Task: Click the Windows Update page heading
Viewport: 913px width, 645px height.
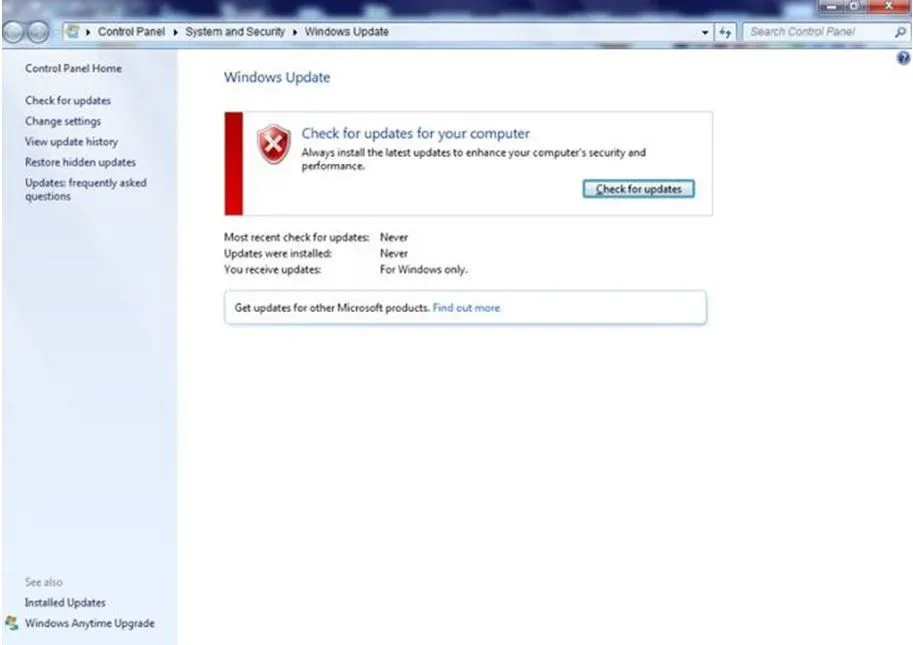Action: point(277,77)
